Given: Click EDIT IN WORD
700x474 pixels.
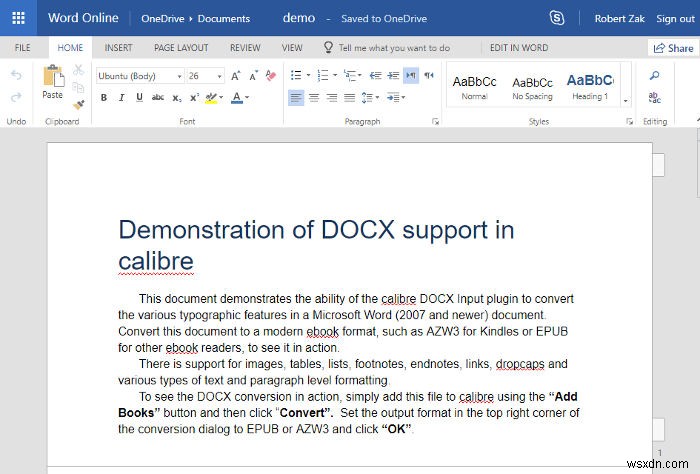Looking at the screenshot, I should click(x=519, y=48).
